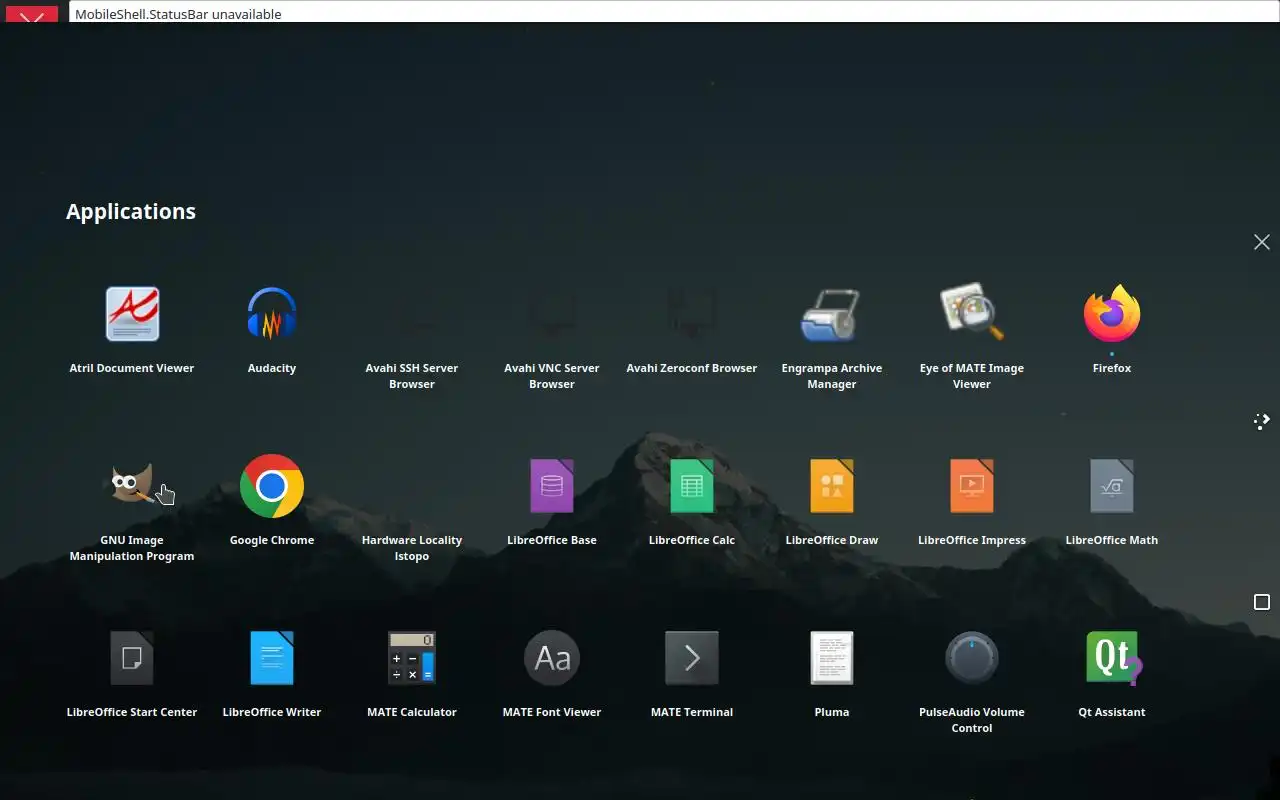Open LibreOffice Base icon
Image resolution: width=1280 pixels, height=800 pixels.
click(x=552, y=486)
